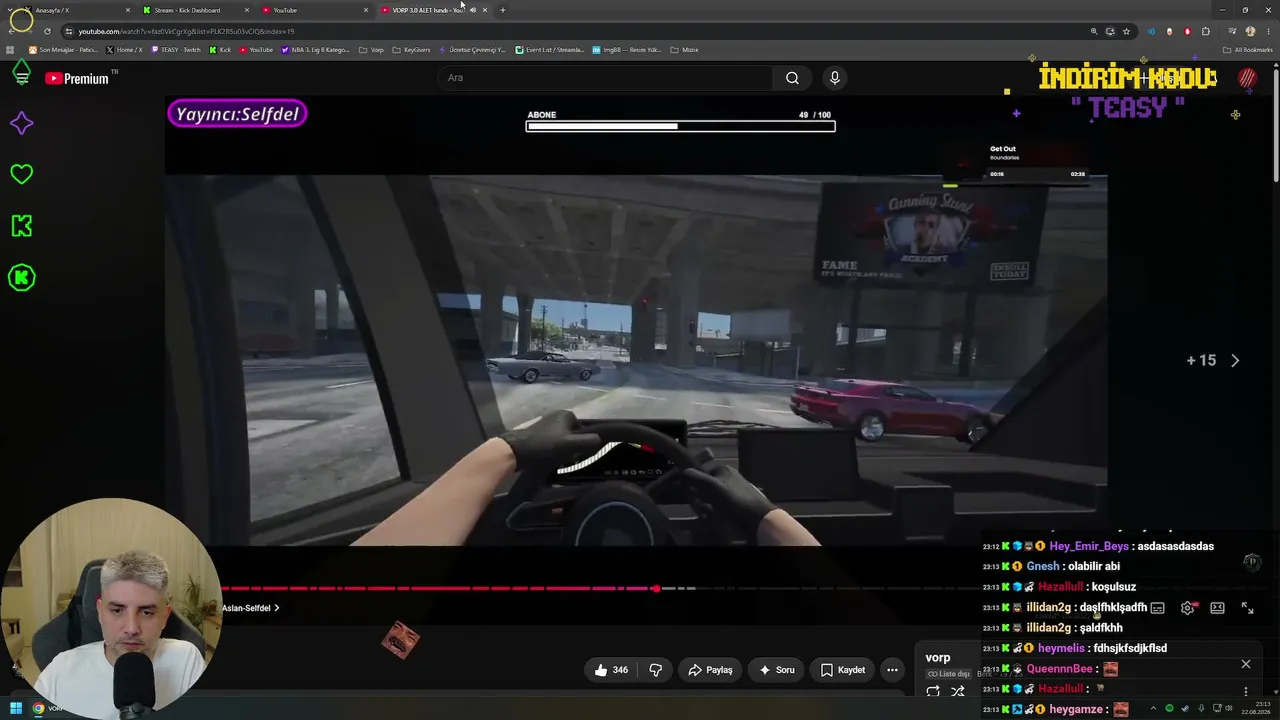Viewport: 1280px width, 720px height.
Task: Dislike the video with thumbs down
Action: tap(656, 670)
